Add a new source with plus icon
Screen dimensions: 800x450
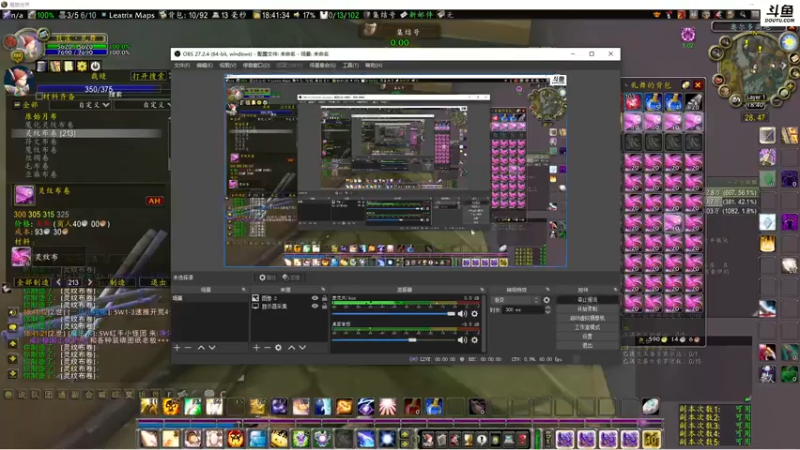tap(256, 347)
